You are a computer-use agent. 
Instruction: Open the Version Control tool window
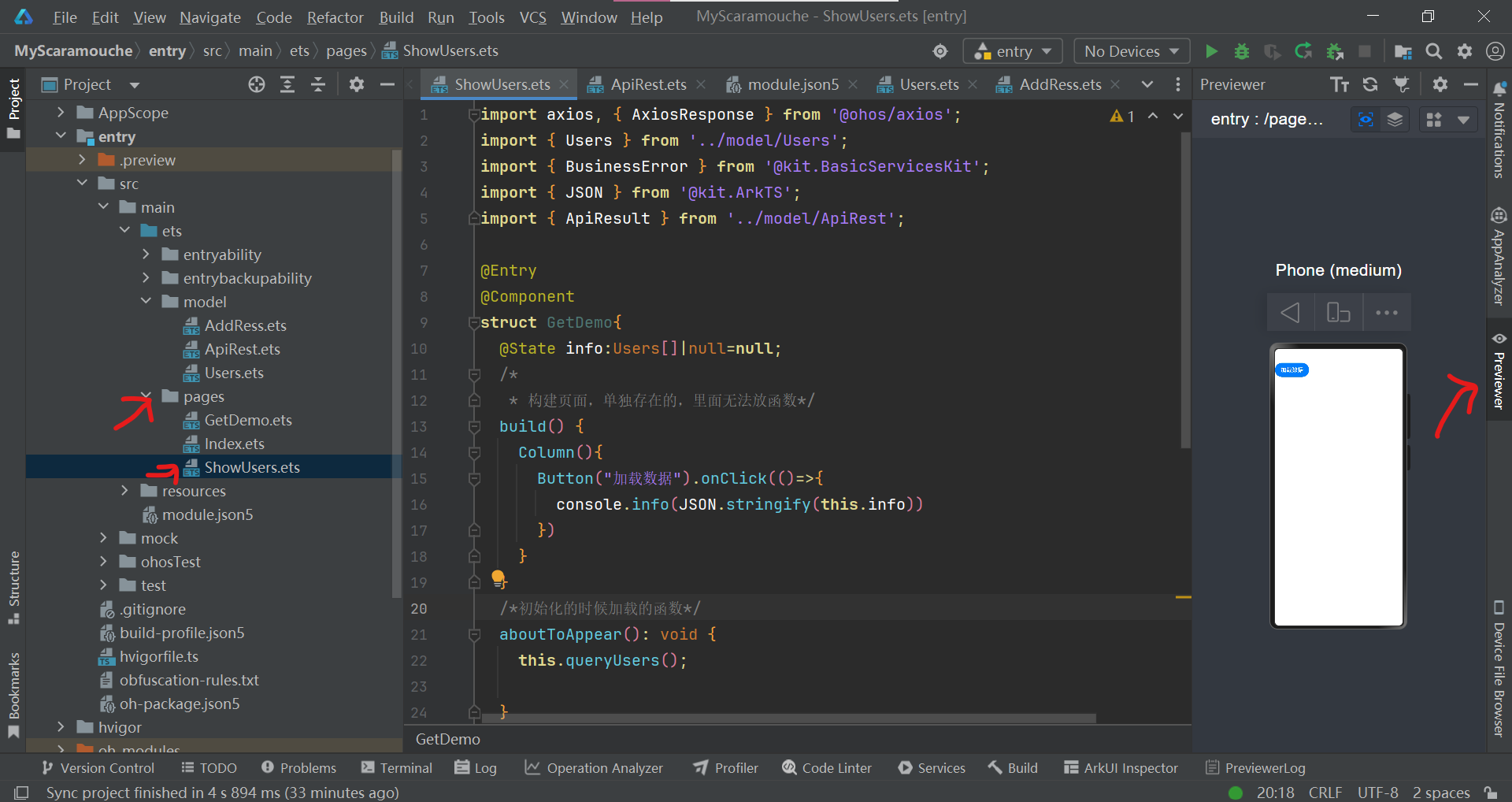pyautogui.click(x=98, y=768)
